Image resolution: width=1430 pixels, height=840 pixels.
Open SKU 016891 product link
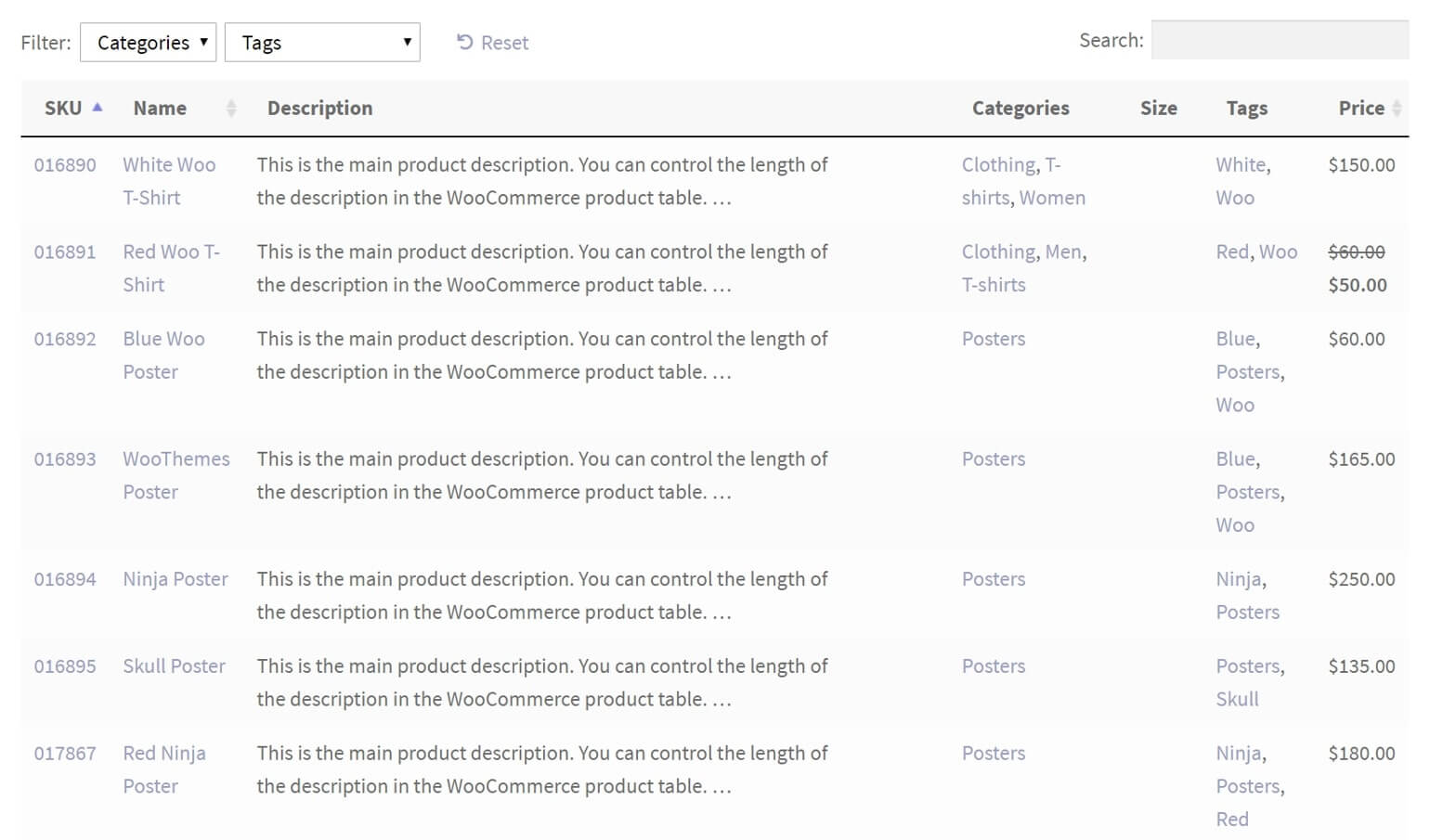(x=65, y=252)
